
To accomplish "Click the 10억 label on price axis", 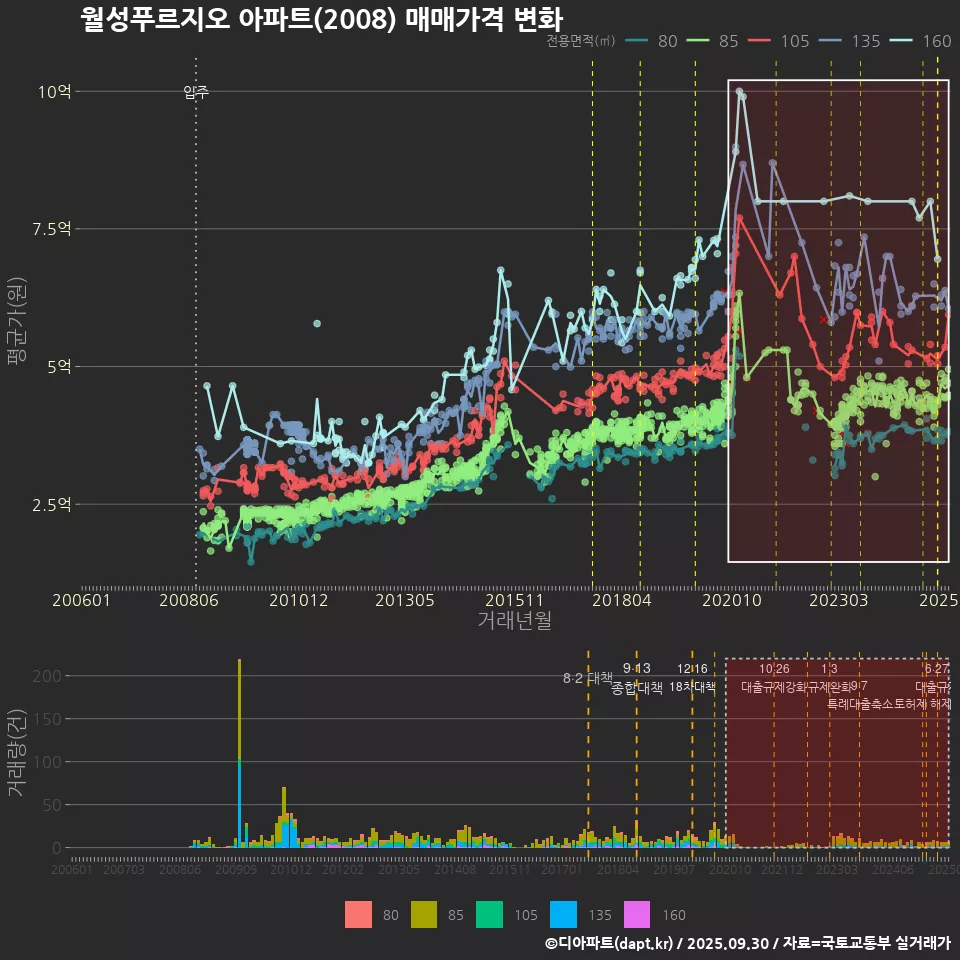I will tap(55, 92).
